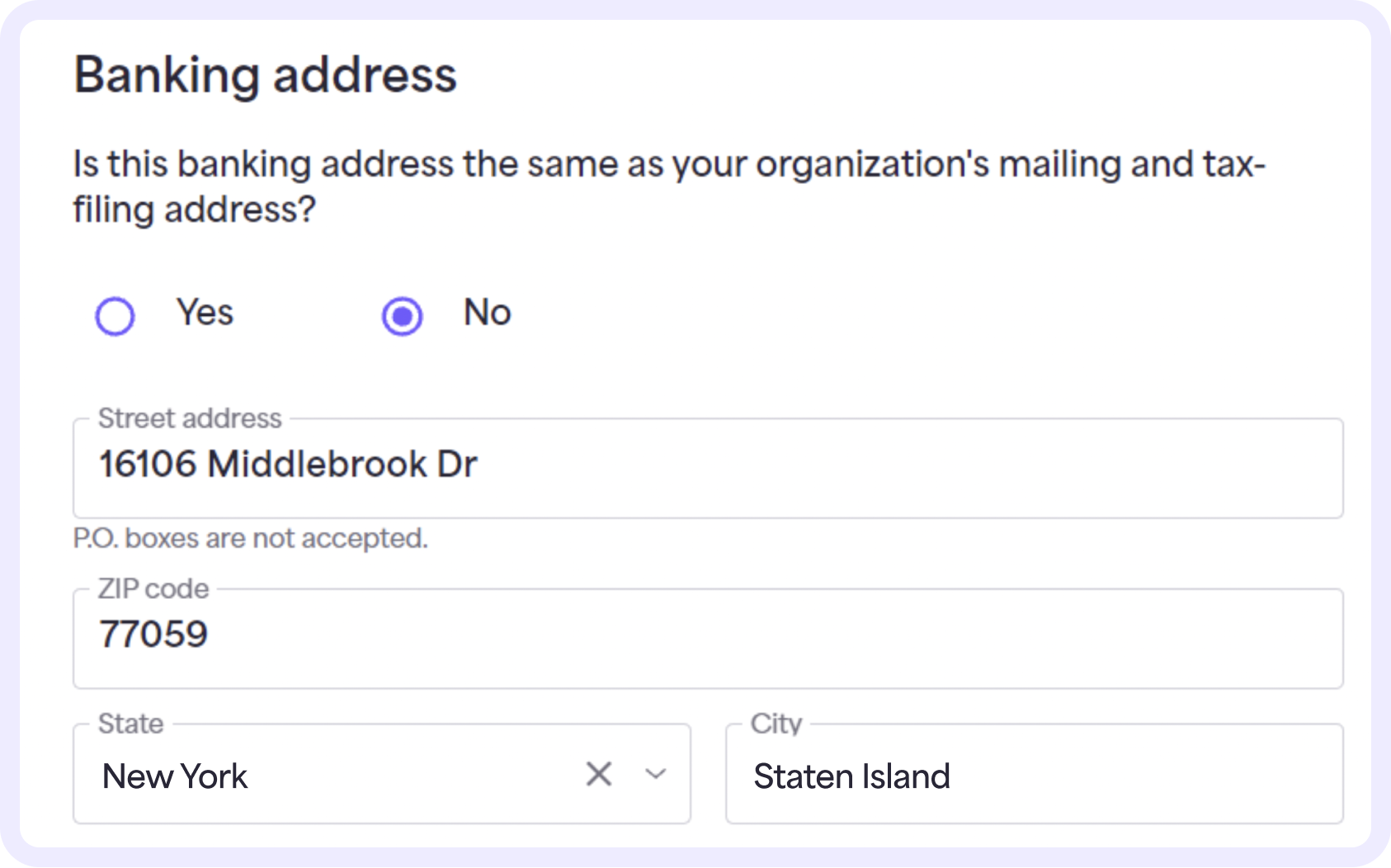Click the "P.O. boxes are not accepted" helper text

point(250,538)
